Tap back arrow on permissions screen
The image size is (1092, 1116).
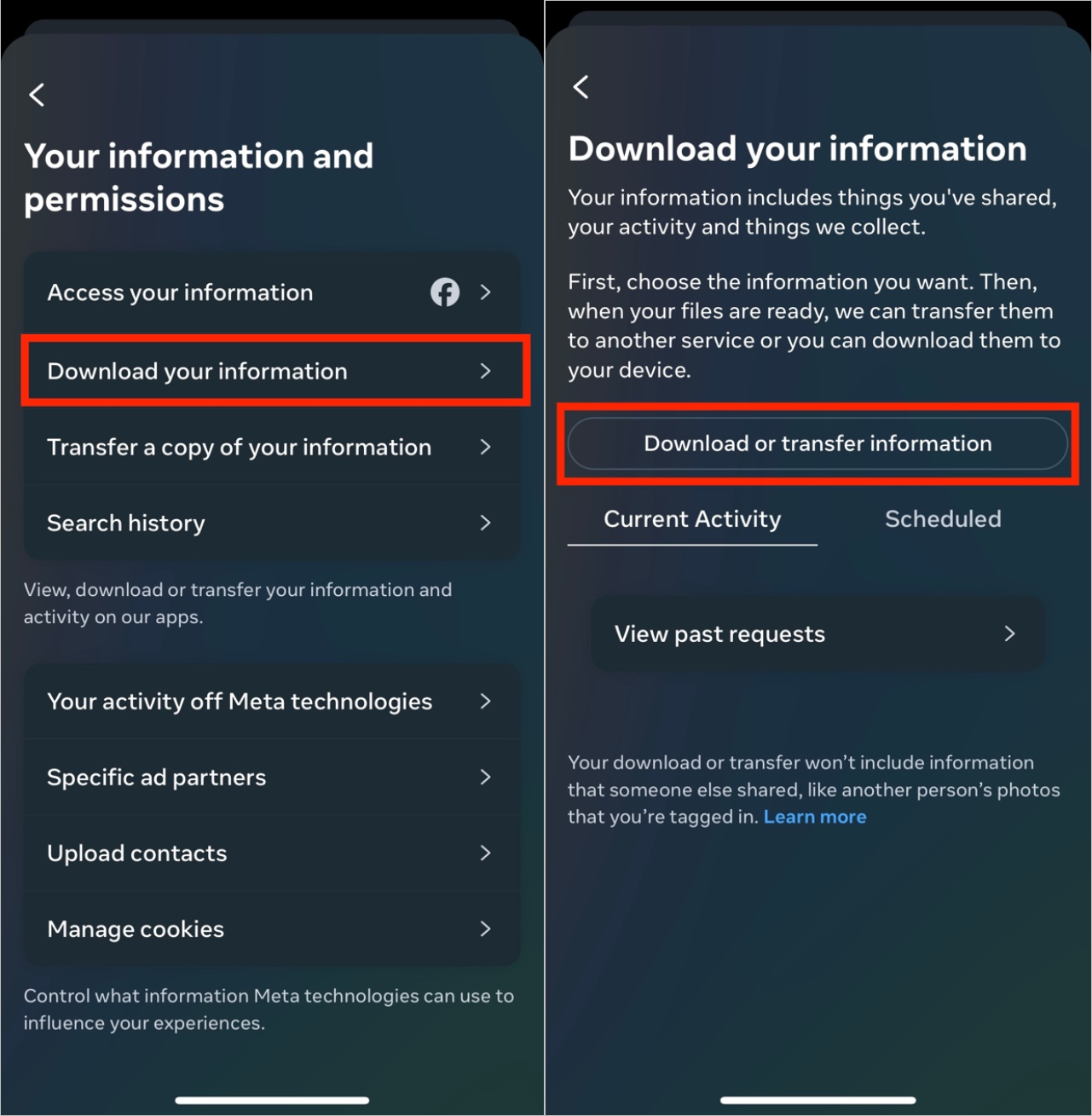click(x=38, y=95)
